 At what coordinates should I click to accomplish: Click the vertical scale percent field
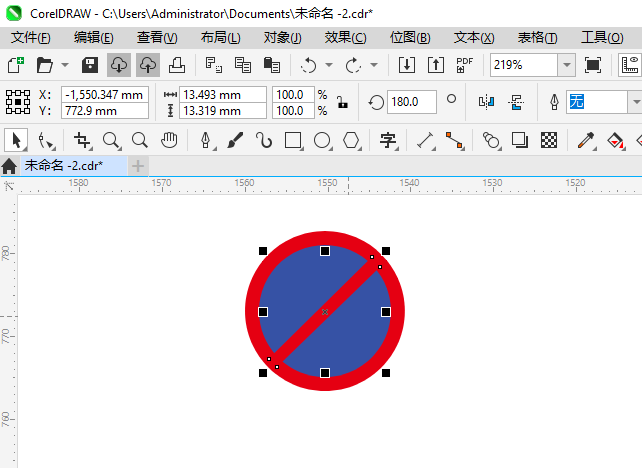293,111
